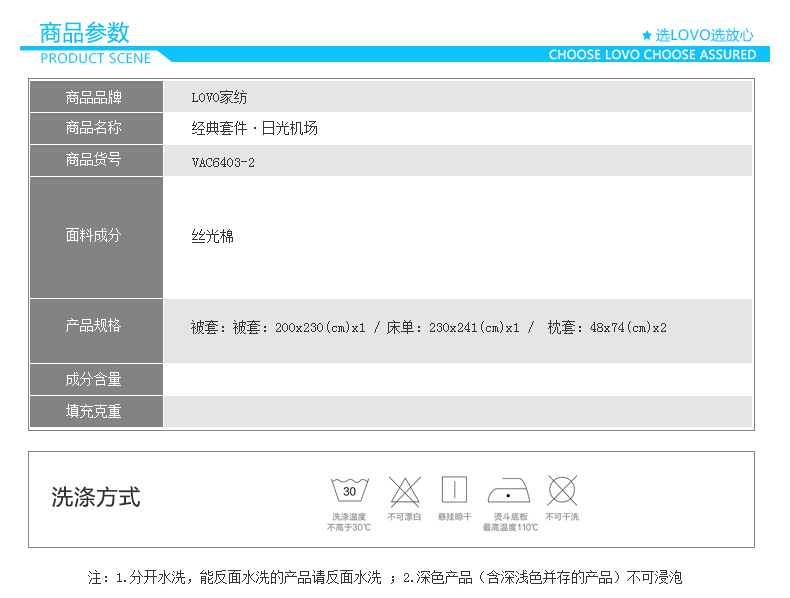Screen dimensions: 790x598
Task: Click the 面料成分 row label
Action: point(96,237)
